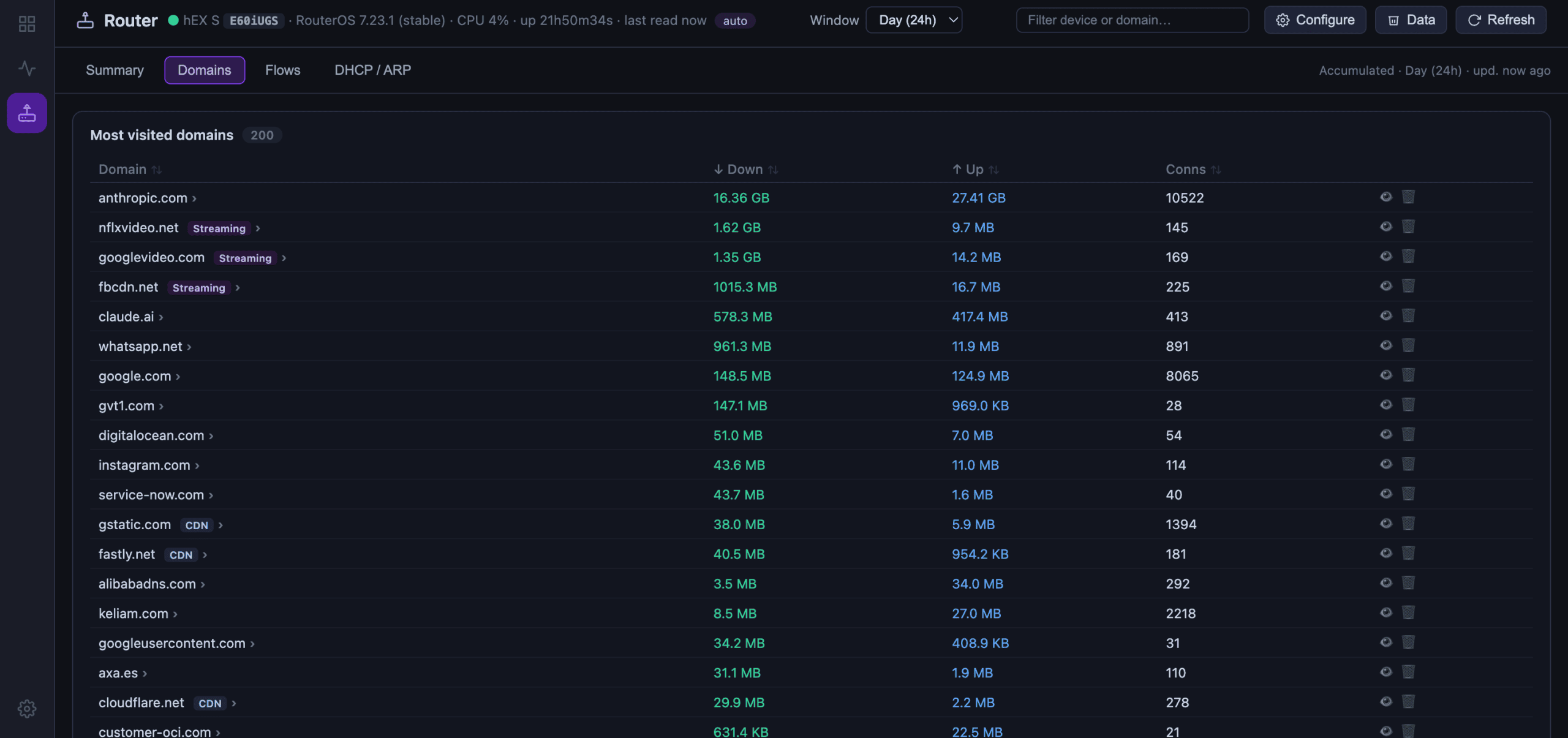
Task: Expand the gstatic.com row chevron
Action: (221, 525)
